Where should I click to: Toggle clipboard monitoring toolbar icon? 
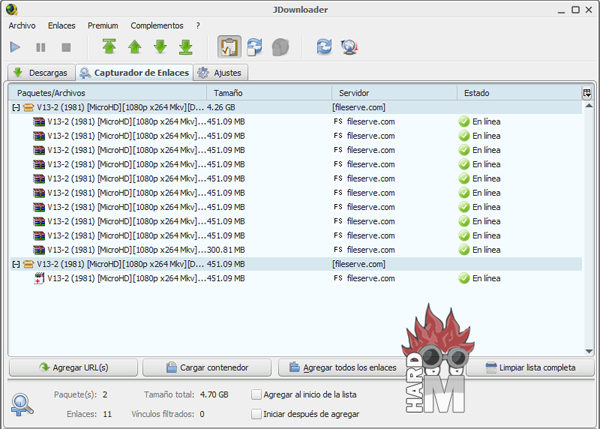[x=229, y=47]
